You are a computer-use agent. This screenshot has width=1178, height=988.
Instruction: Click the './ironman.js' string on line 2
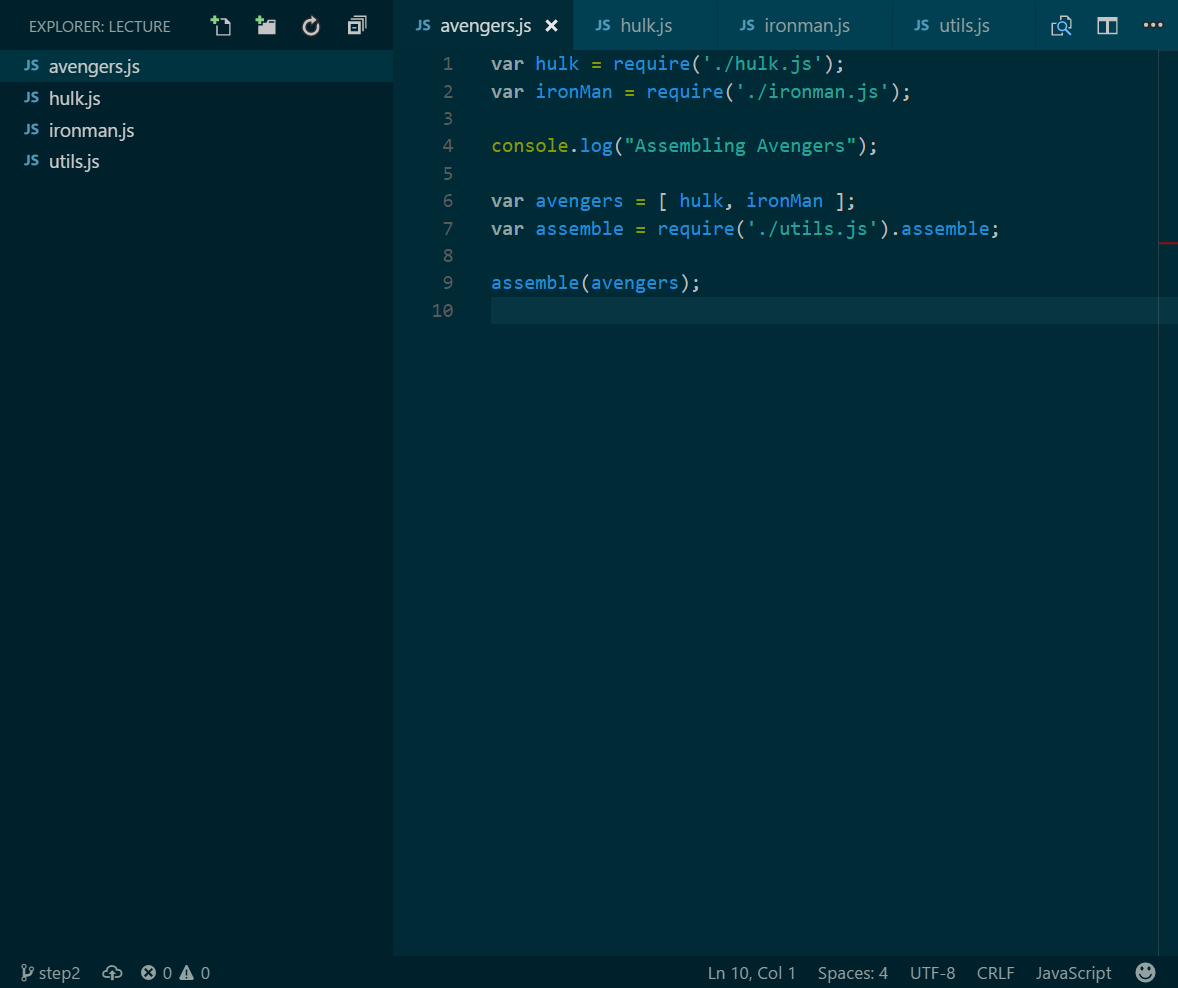[812, 92]
